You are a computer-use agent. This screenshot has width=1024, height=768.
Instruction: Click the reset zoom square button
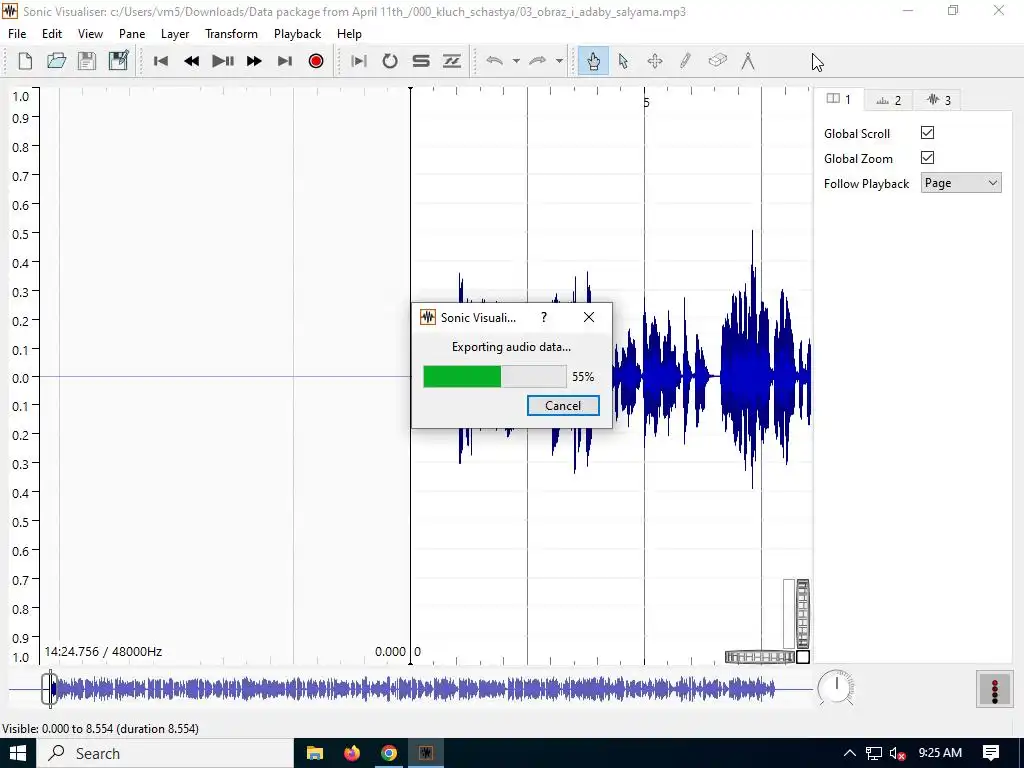tap(803, 657)
